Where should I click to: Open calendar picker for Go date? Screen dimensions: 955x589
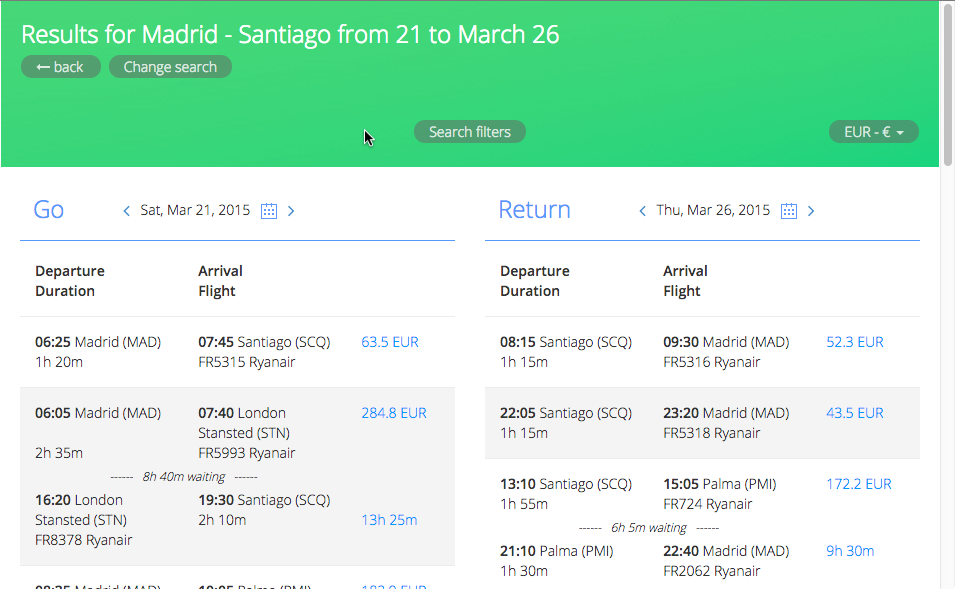click(269, 211)
